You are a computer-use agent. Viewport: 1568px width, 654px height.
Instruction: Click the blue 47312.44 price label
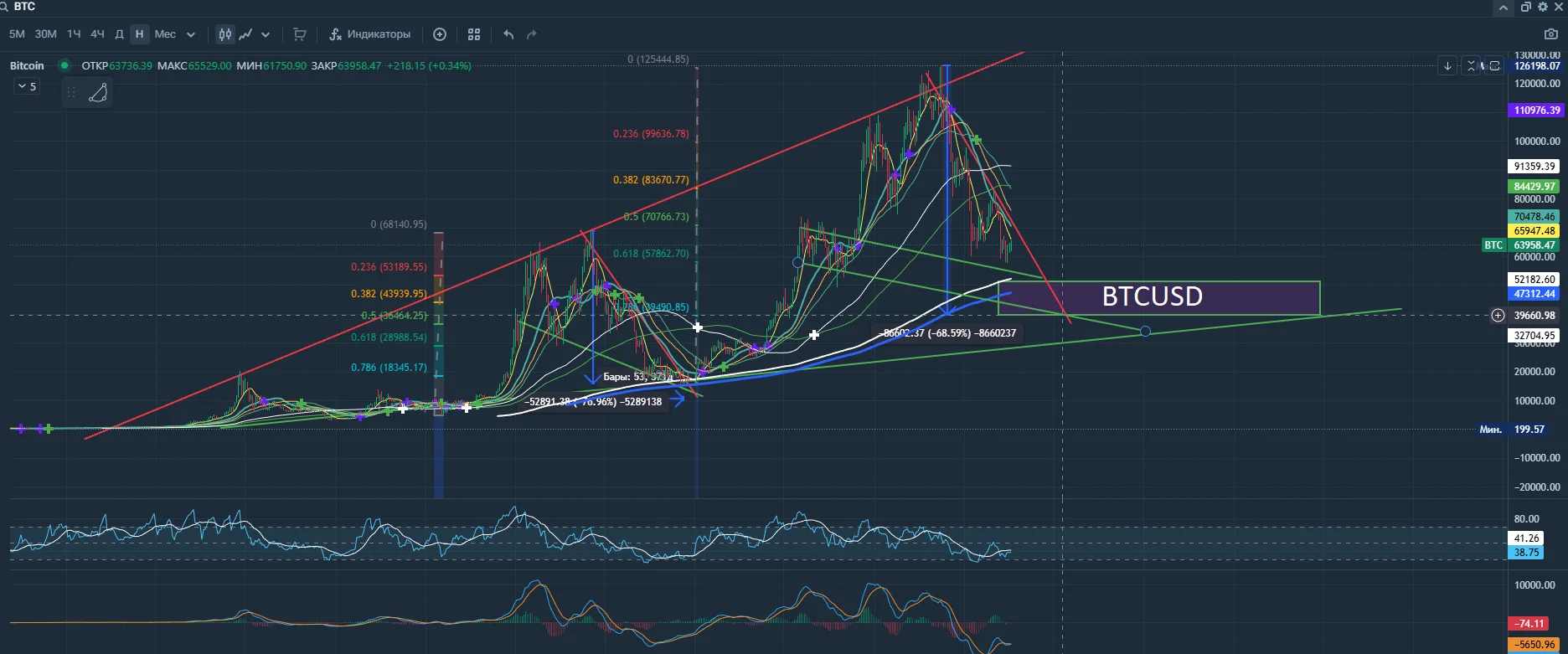coord(1534,294)
